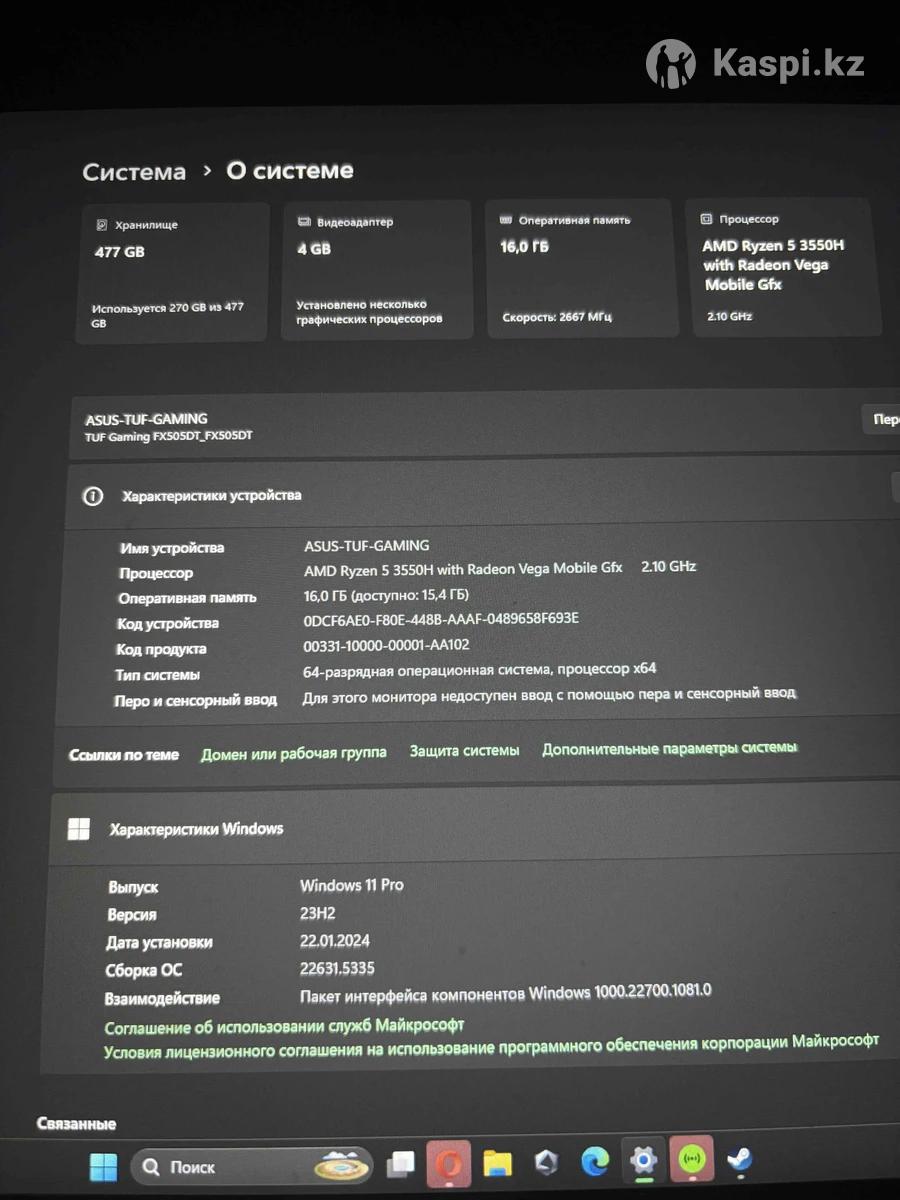Viewport: 900px width, 1200px height.
Task: Open the green hotspot app icon
Action: (691, 1160)
